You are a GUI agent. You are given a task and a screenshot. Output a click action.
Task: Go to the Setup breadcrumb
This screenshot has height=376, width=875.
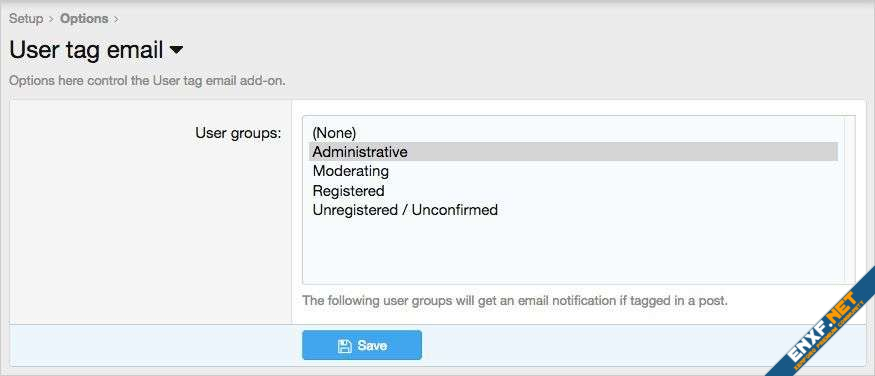(x=26, y=18)
